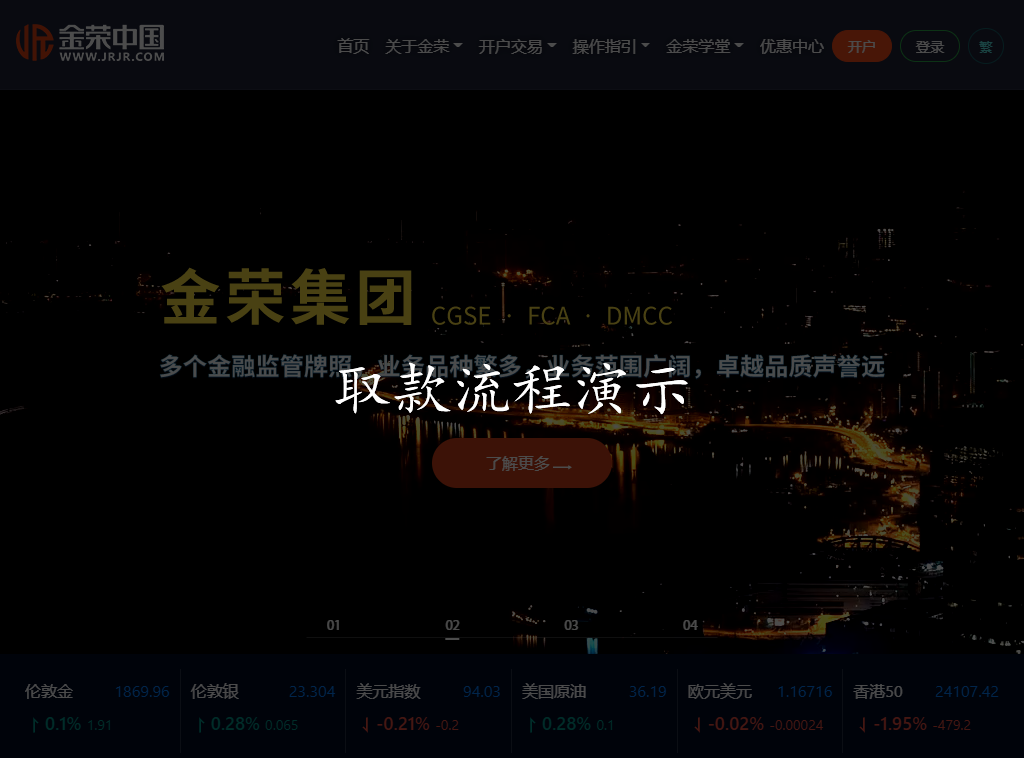
Task: Click the red 开户 button
Action: [x=861, y=46]
